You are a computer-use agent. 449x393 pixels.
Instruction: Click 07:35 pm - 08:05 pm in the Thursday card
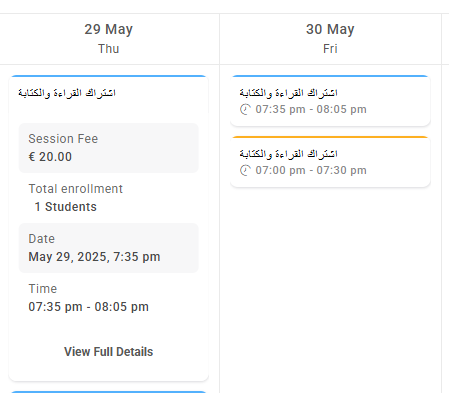coord(89,307)
